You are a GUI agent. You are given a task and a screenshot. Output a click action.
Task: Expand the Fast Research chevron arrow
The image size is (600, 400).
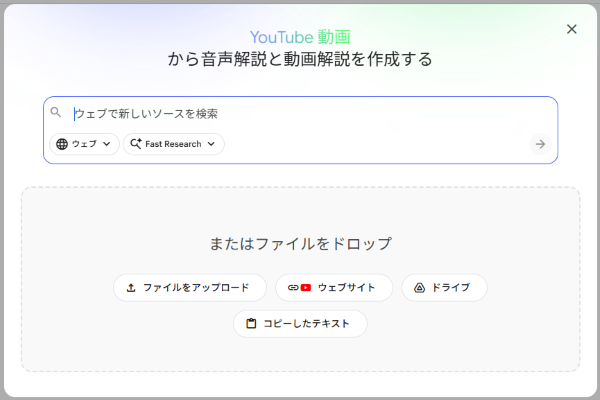[x=211, y=144]
